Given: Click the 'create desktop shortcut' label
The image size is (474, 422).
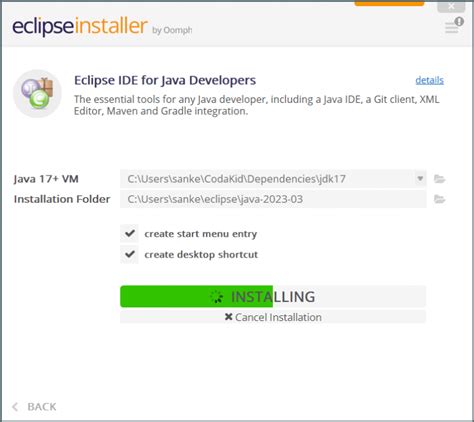Looking at the screenshot, I should (201, 255).
